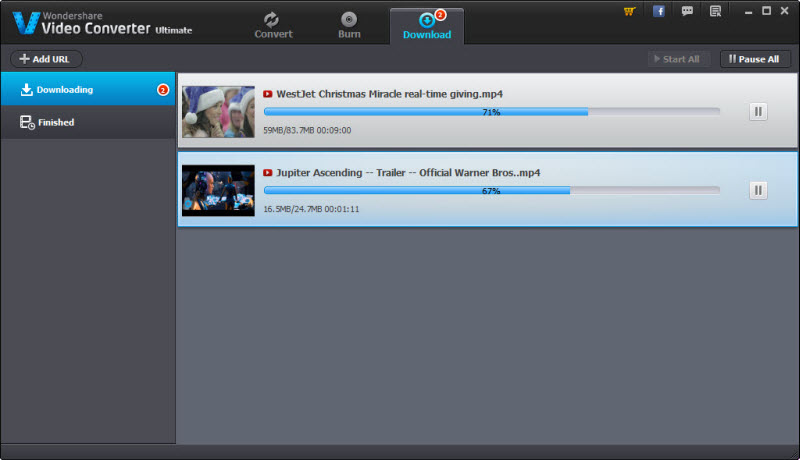Select the Jupiter Ascending trailer file name

pos(408,173)
